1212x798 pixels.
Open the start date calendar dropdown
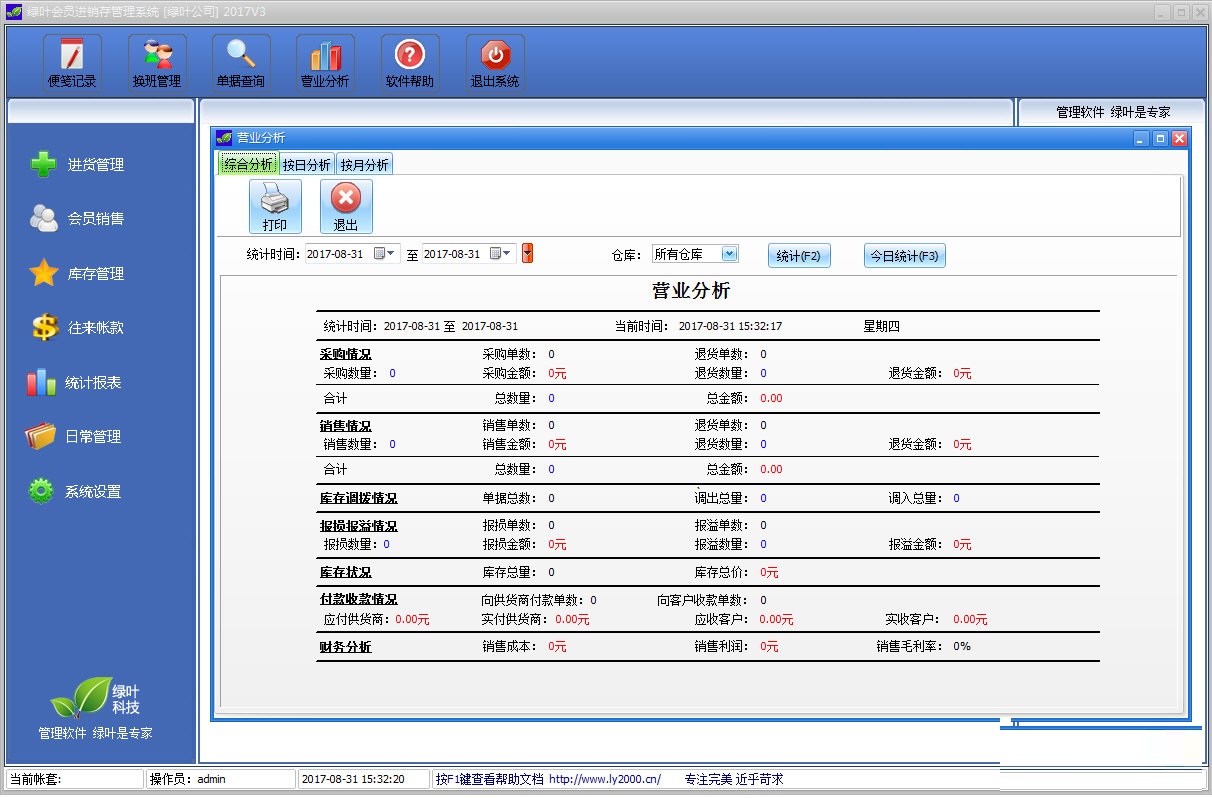click(386, 254)
